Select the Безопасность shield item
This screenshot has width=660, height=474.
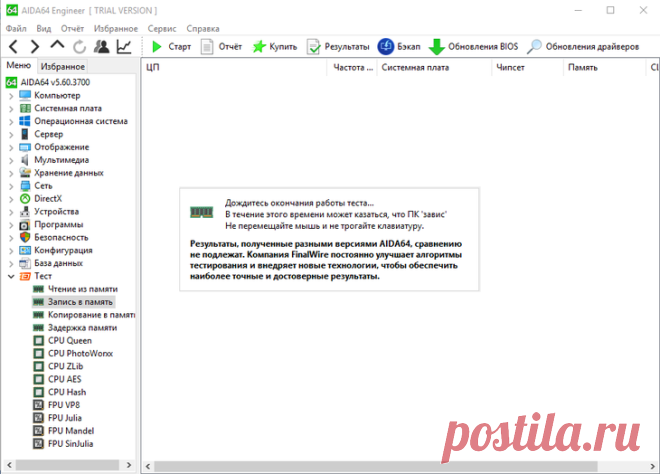point(54,237)
